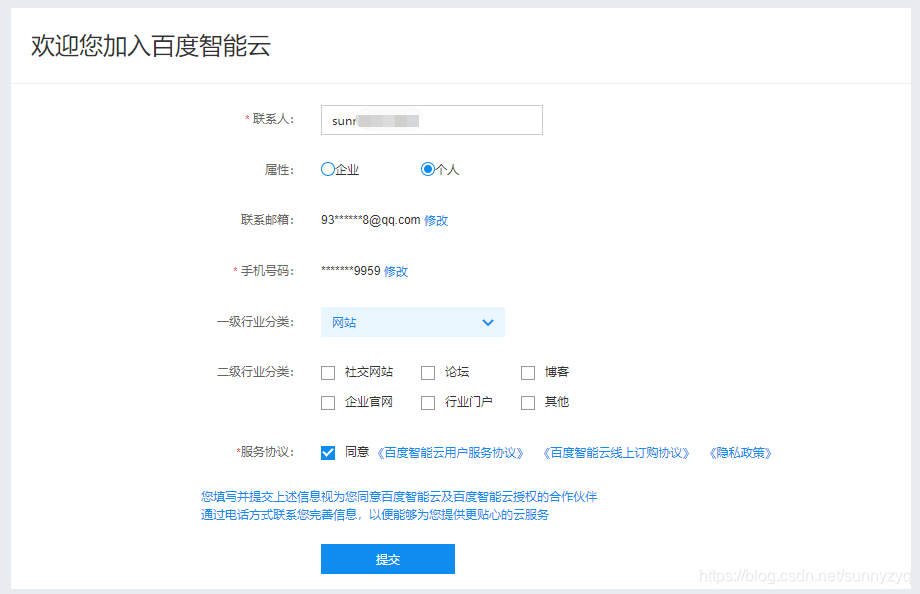Check the 行业门户 checkbox
The height and width of the screenshot is (594, 920).
click(428, 403)
